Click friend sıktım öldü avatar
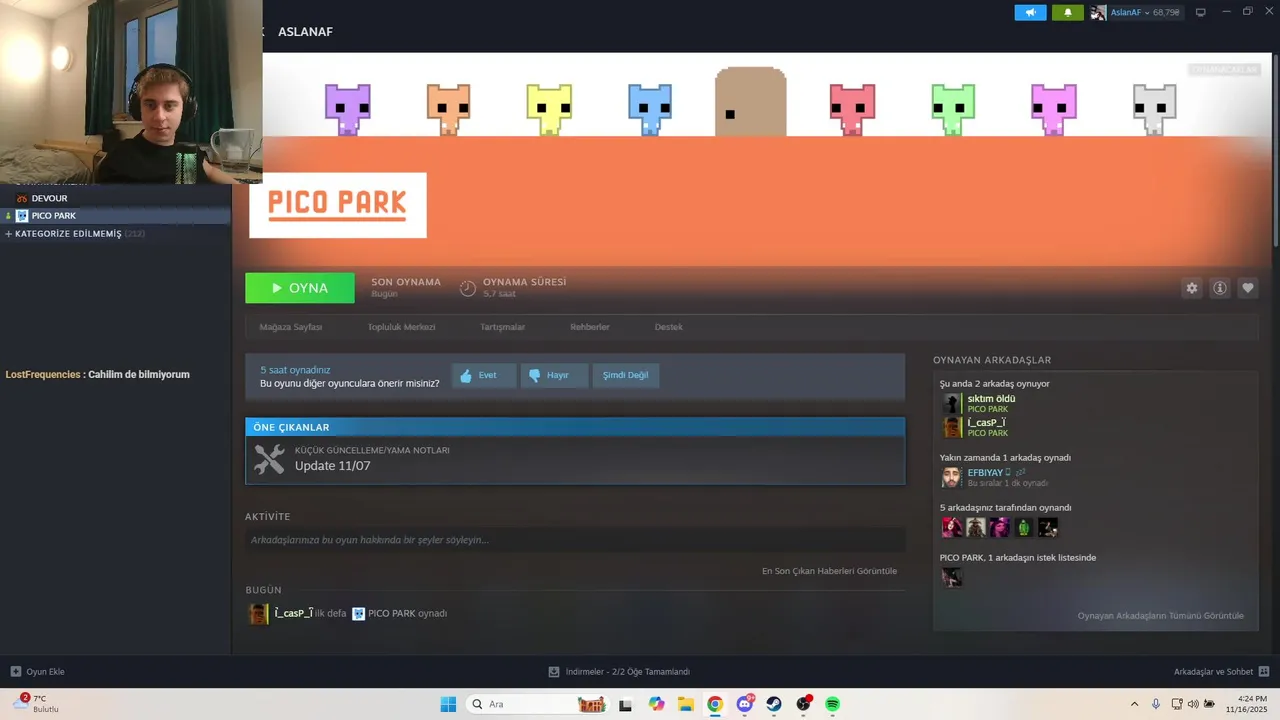 click(952, 404)
